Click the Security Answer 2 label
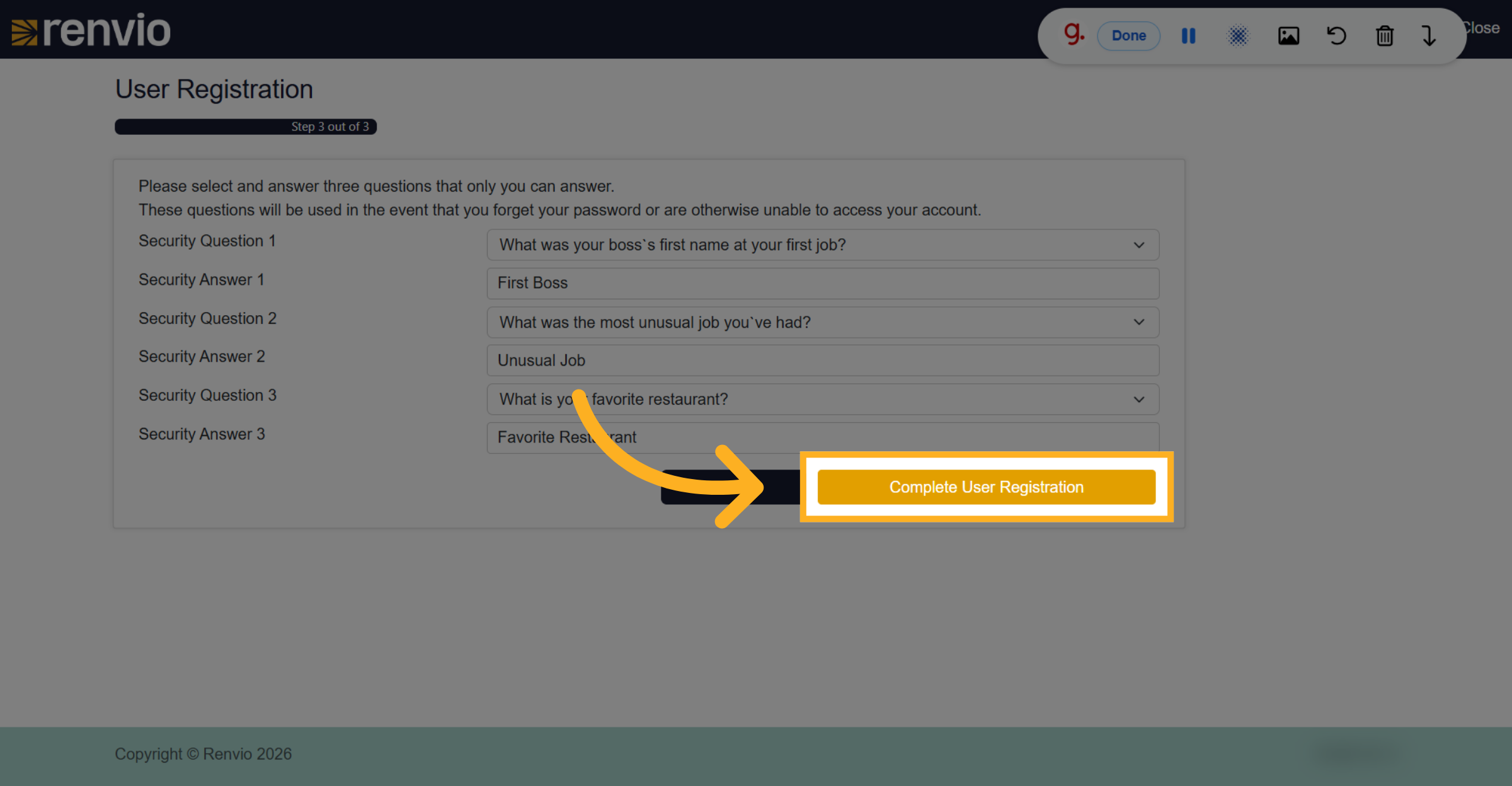 coord(202,357)
